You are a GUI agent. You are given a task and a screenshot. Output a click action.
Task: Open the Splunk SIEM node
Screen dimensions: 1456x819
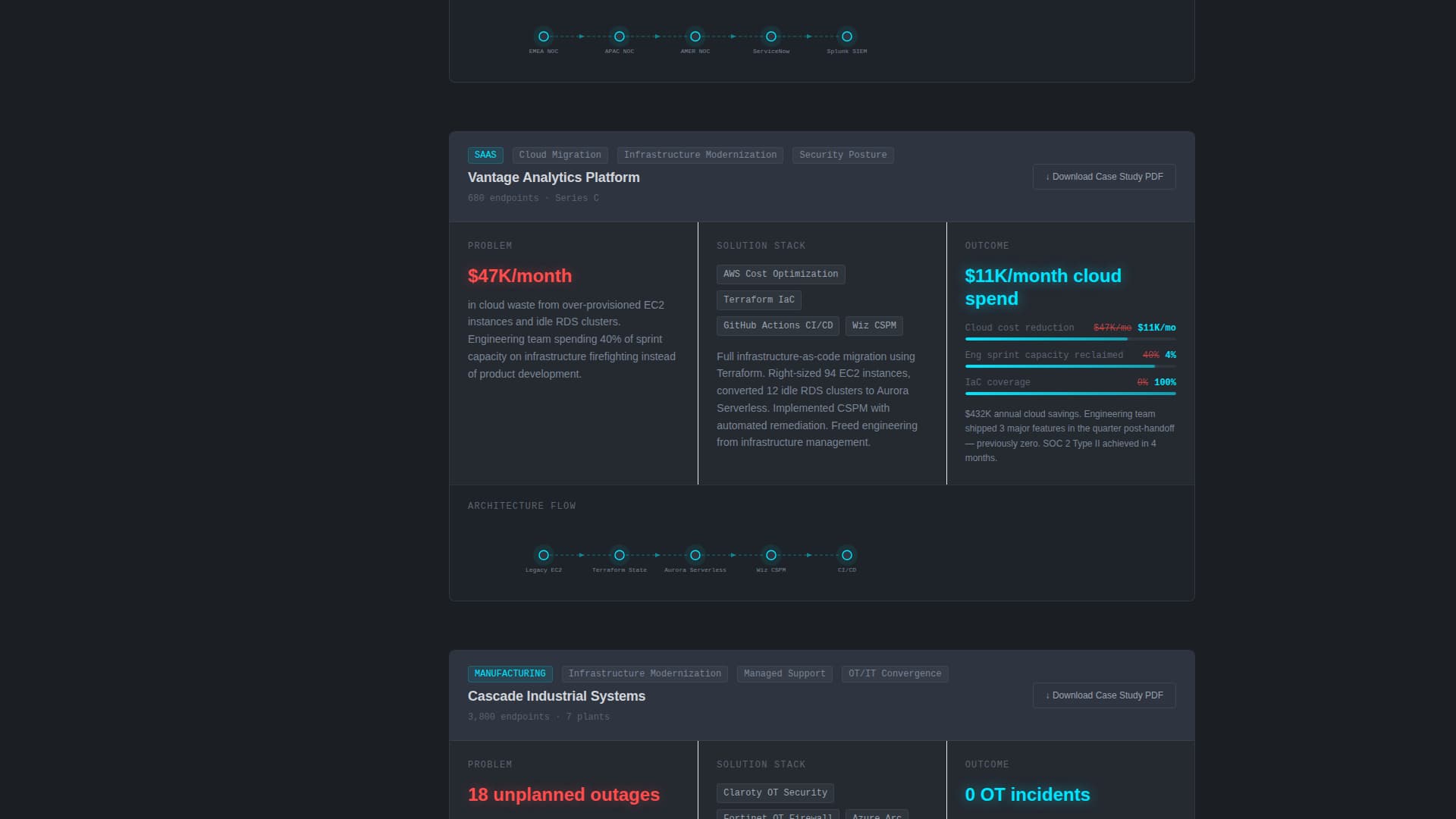[x=846, y=36]
